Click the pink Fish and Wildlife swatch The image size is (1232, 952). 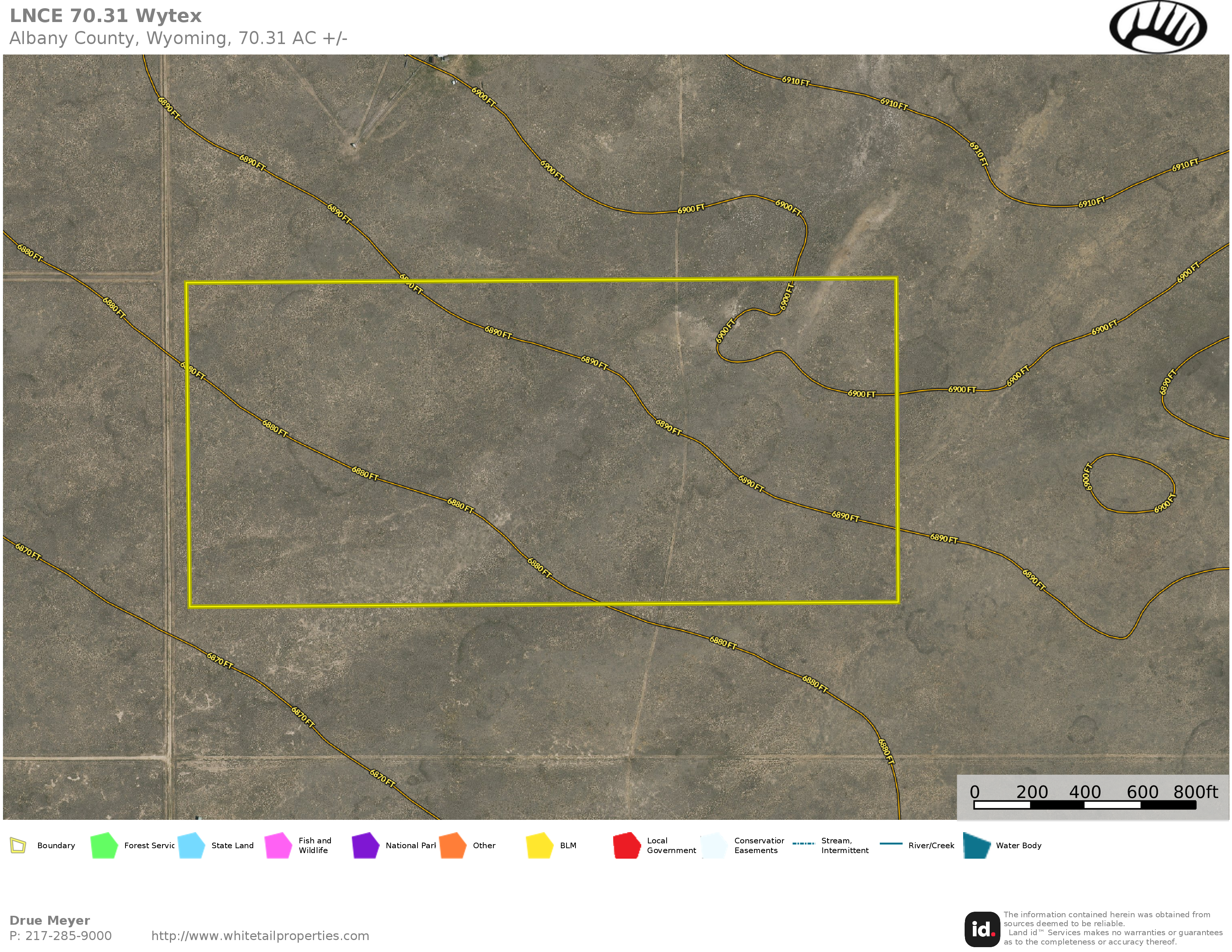coord(278,845)
